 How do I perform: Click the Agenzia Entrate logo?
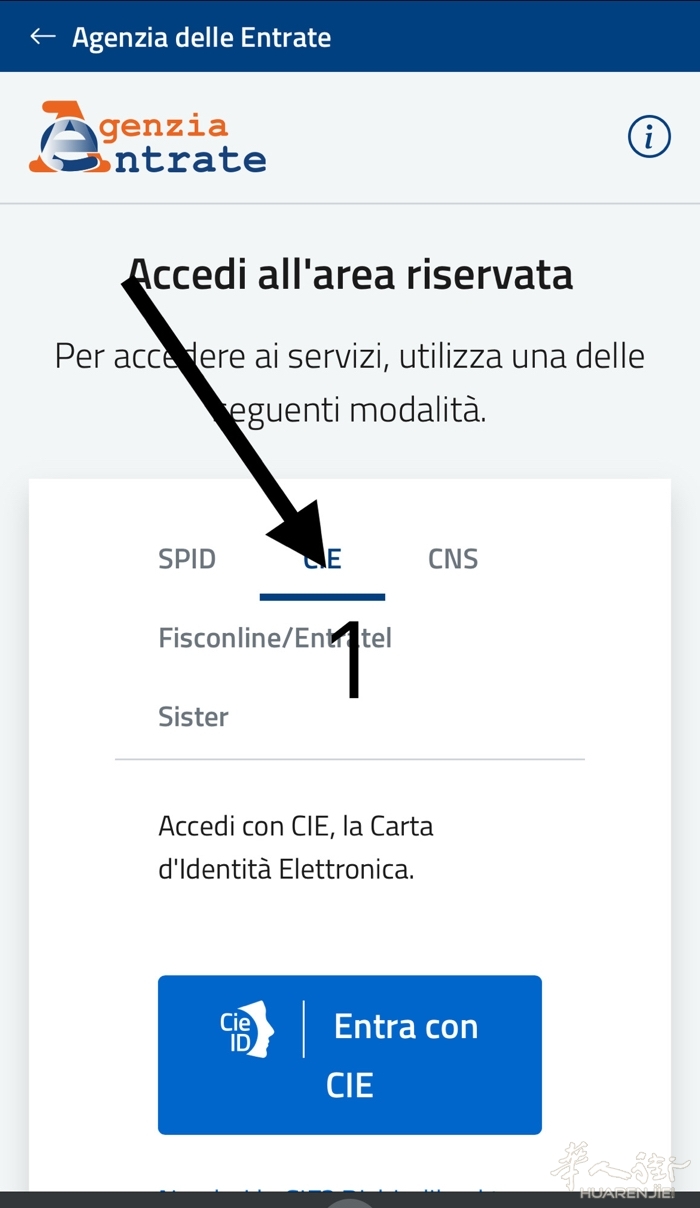147,138
